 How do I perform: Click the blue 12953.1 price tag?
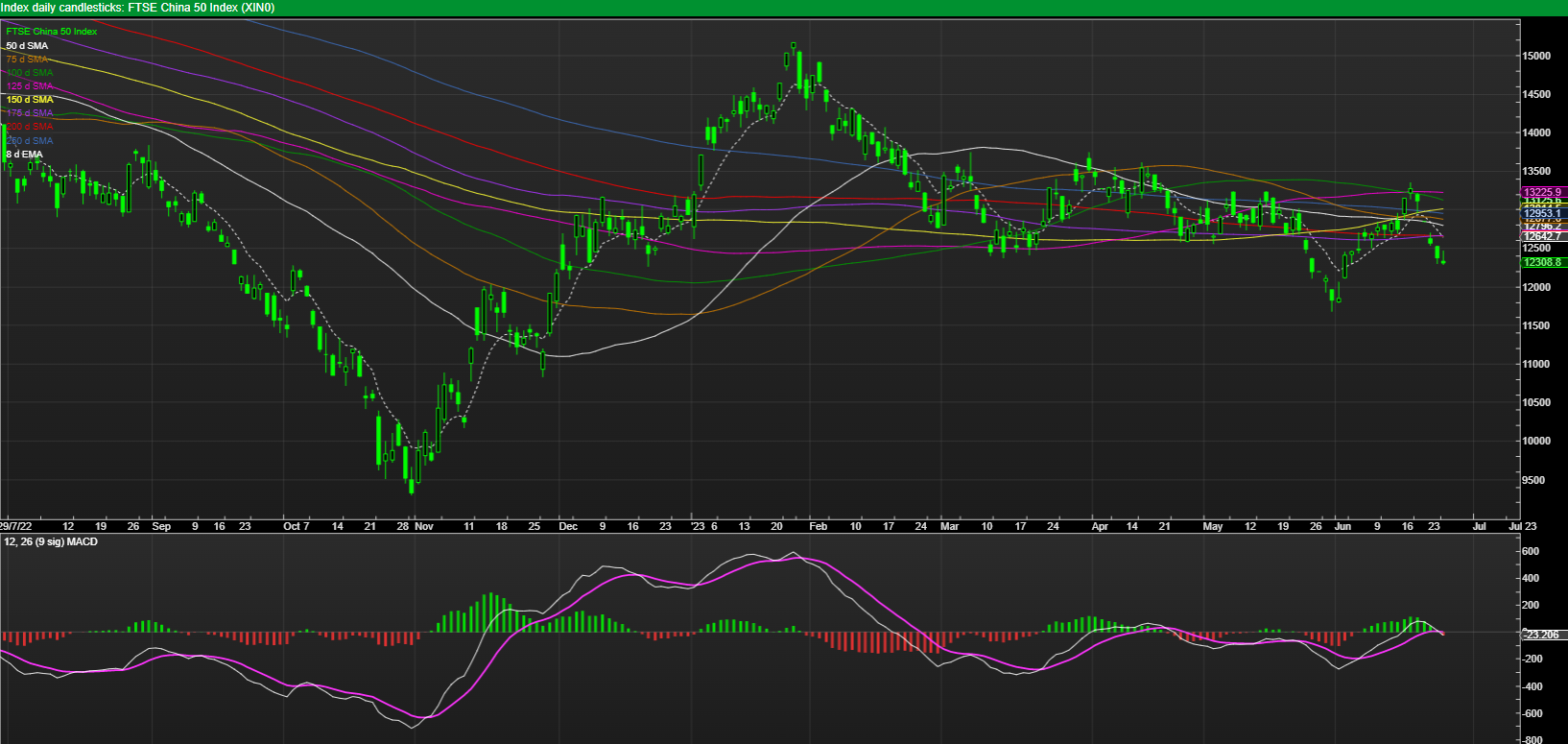(1543, 213)
